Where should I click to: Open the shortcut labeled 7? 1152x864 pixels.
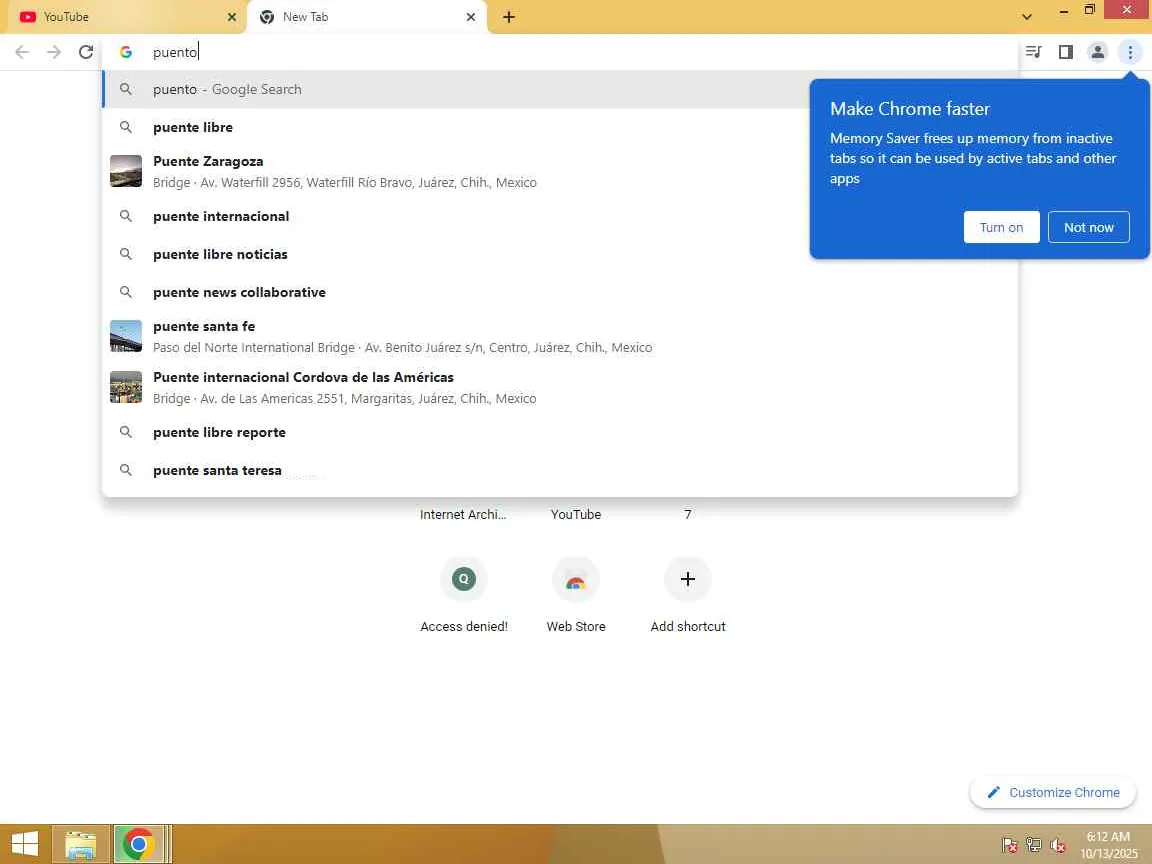(688, 514)
